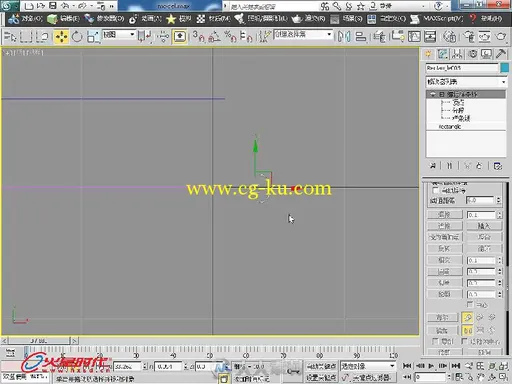Viewport: 512px width, 384px height.
Task: Toggle the 3D snaps button
Action: point(199,37)
